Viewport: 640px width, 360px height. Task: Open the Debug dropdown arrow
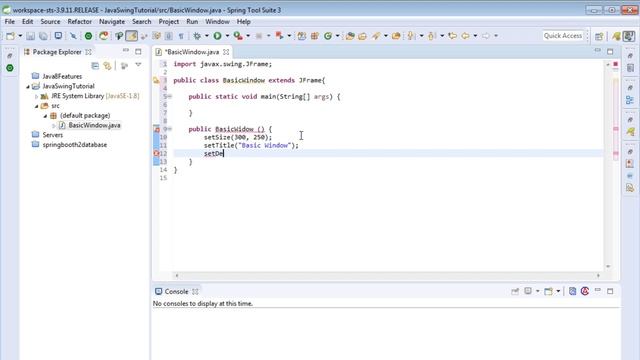(207, 36)
